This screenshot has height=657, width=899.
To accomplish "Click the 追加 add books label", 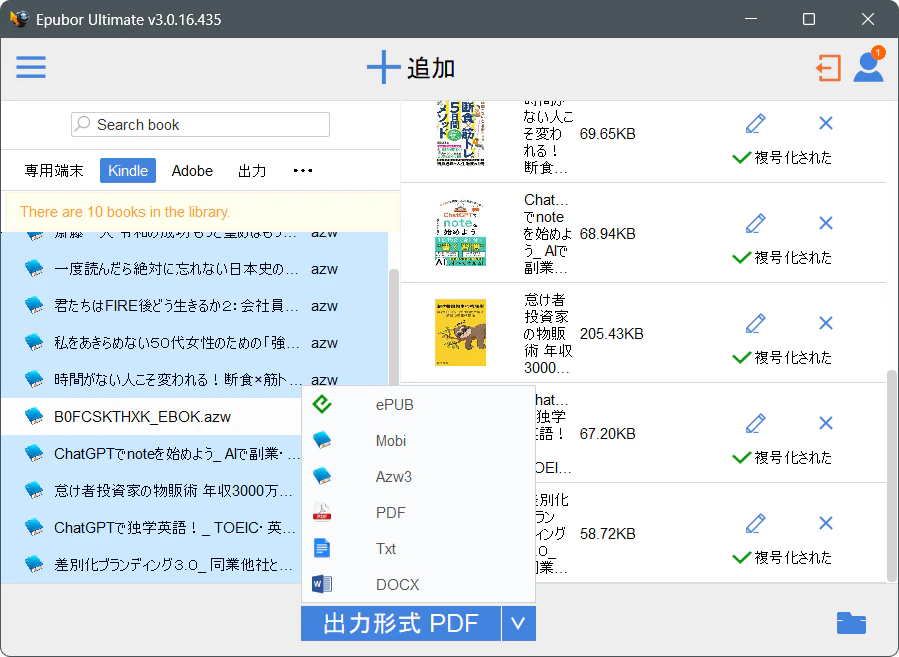I will [x=431, y=68].
